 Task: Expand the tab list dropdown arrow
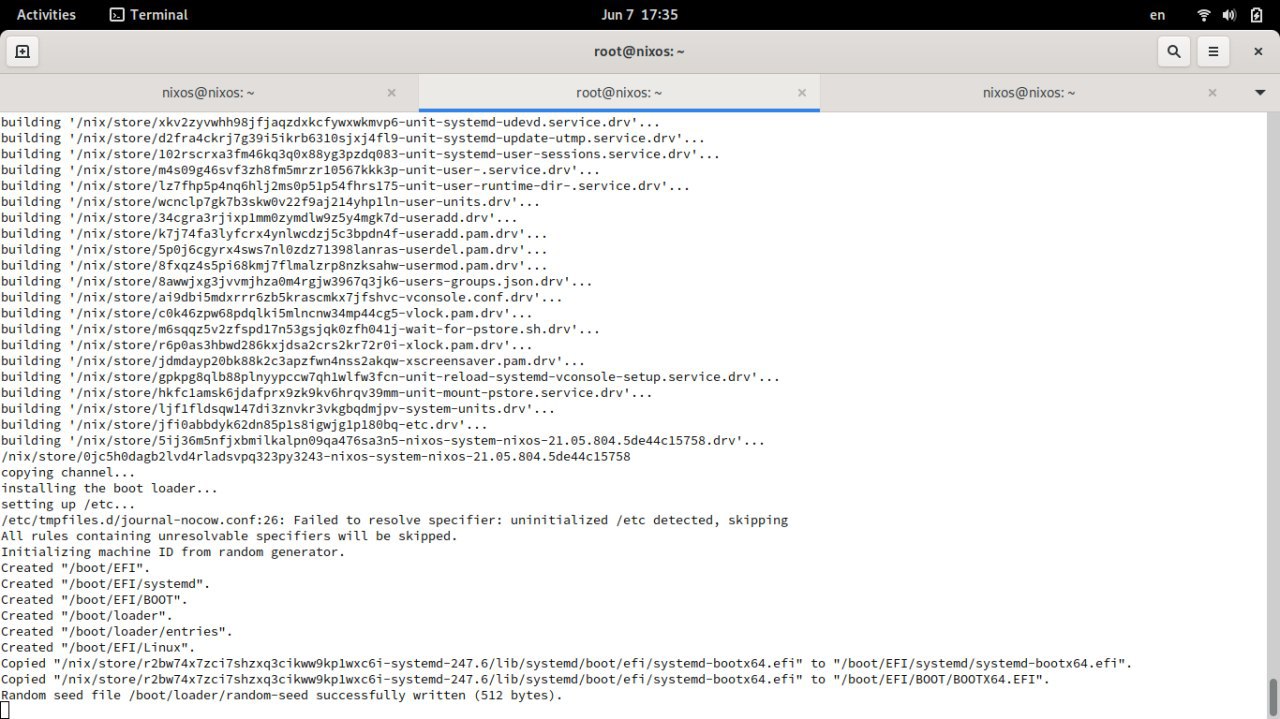[x=1259, y=92]
